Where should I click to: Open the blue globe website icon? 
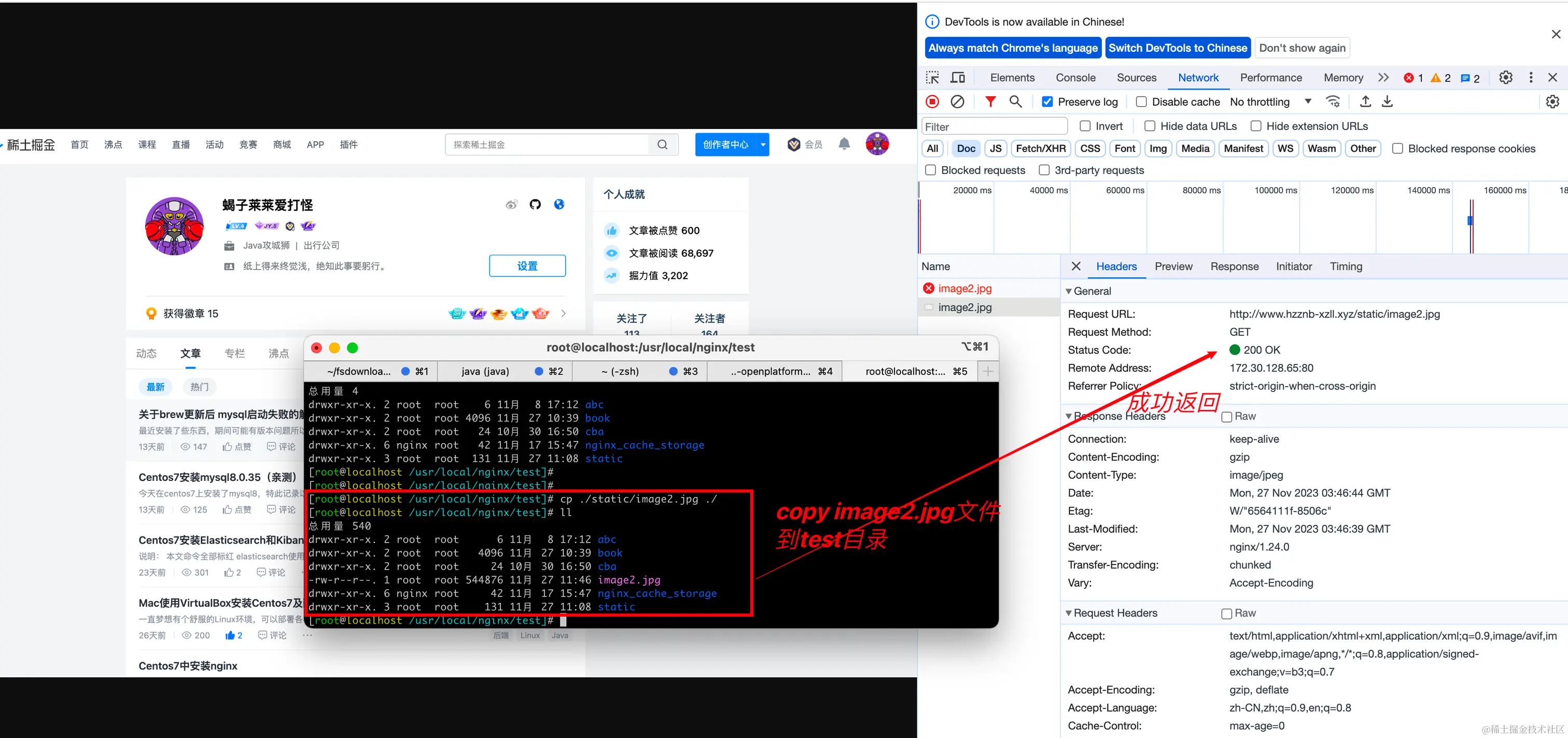(x=559, y=204)
